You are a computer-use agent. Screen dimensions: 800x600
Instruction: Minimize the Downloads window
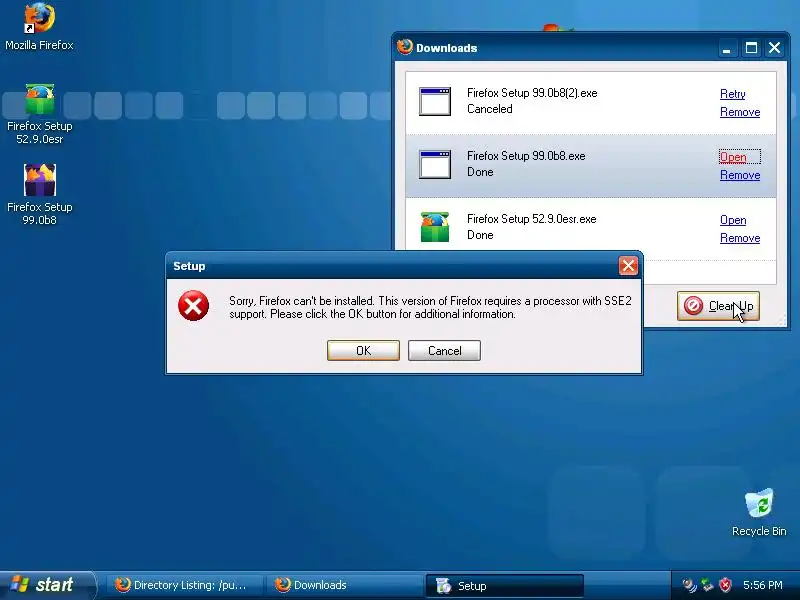727,48
